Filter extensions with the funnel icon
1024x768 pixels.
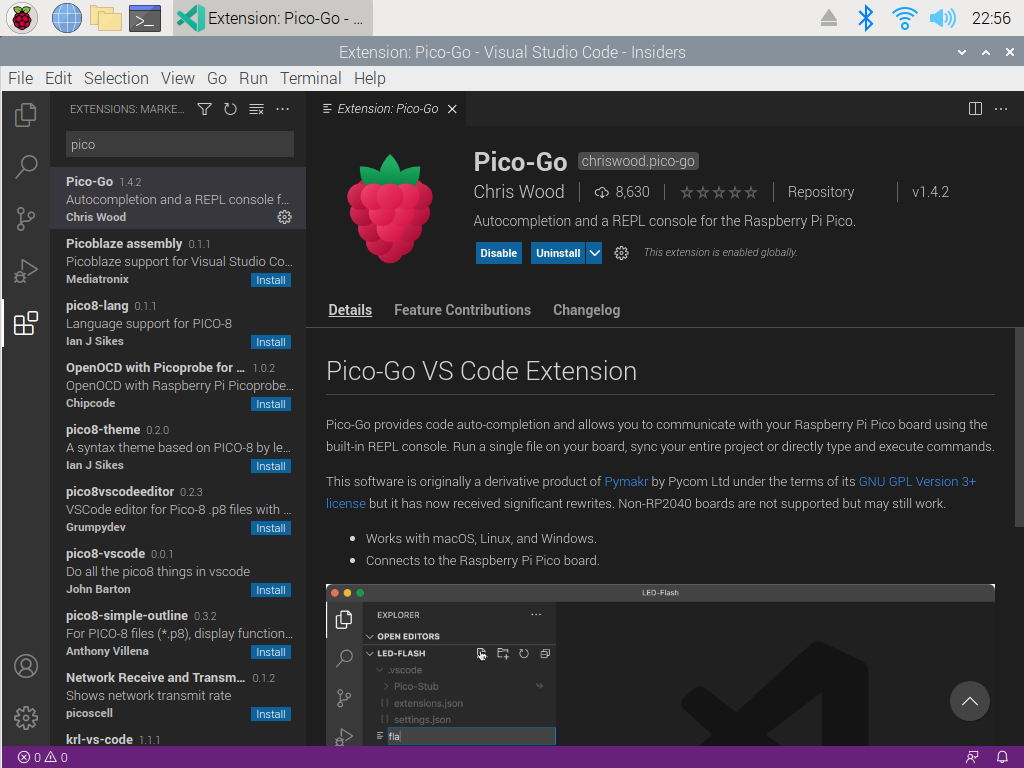[x=204, y=109]
